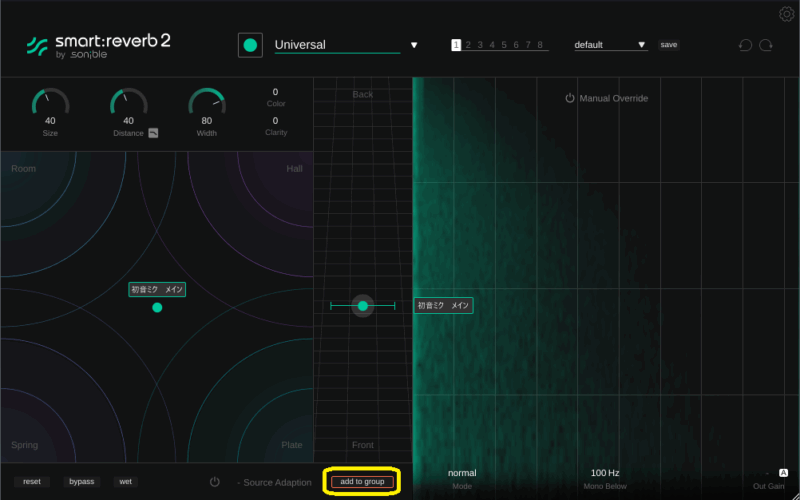Viewport: 800px width, 500px height.
Task: Click the Color value 0
Action: click(x=276, y=92)
